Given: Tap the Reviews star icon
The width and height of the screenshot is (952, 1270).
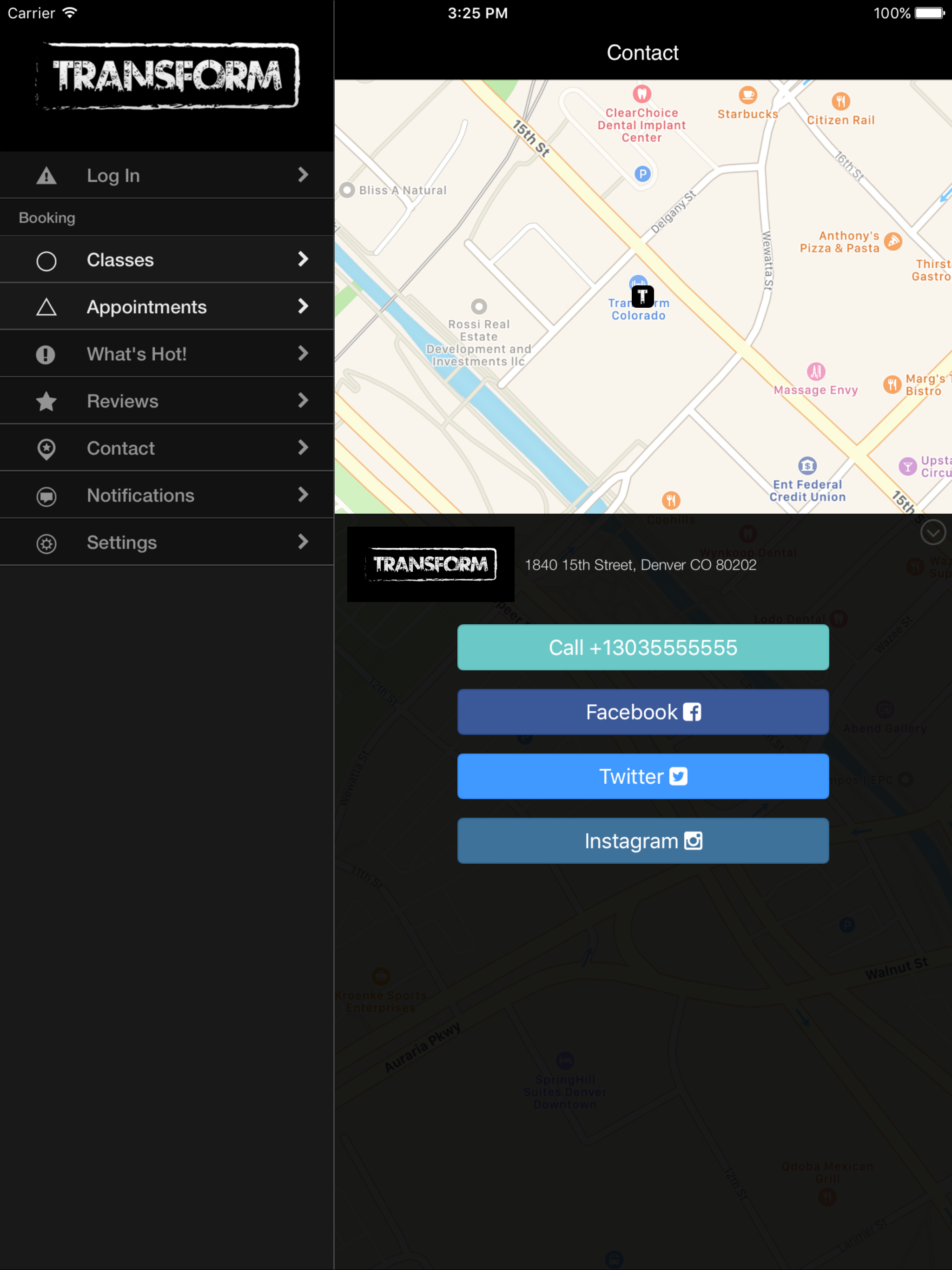Looking at the screenshot, I should click(x=46, y=401).
